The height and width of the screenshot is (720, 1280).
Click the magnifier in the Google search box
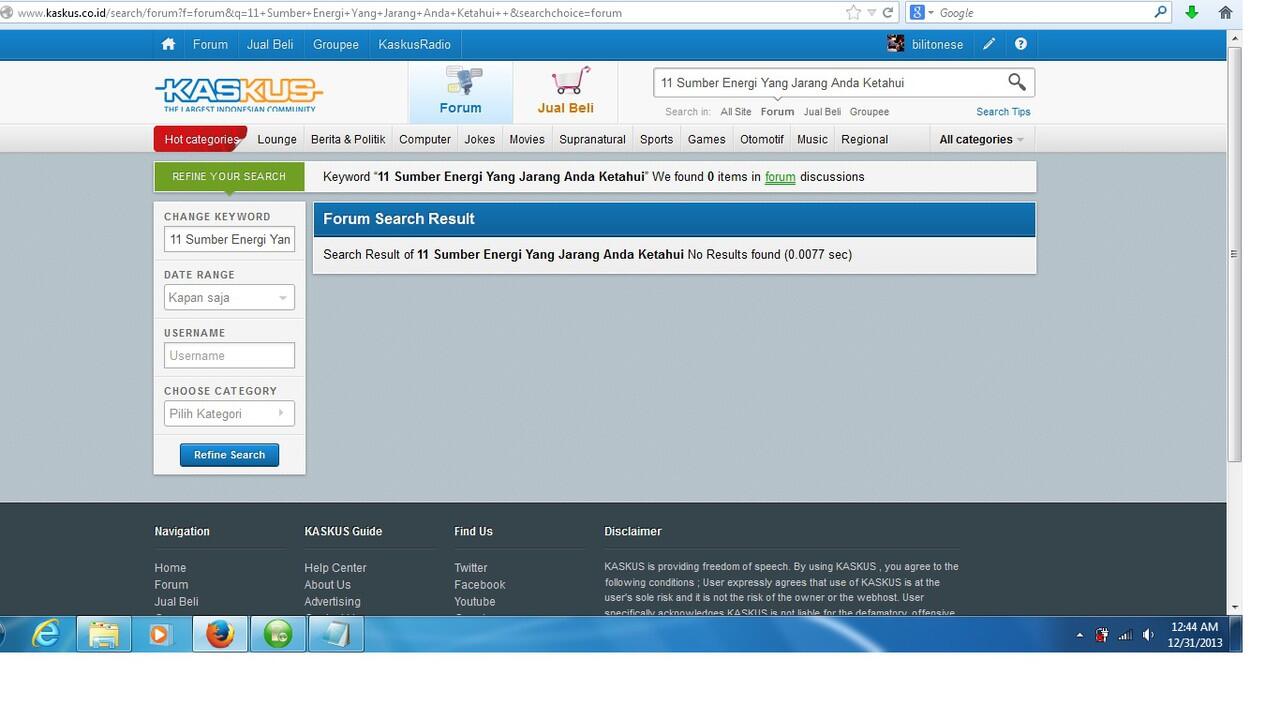1160,13
